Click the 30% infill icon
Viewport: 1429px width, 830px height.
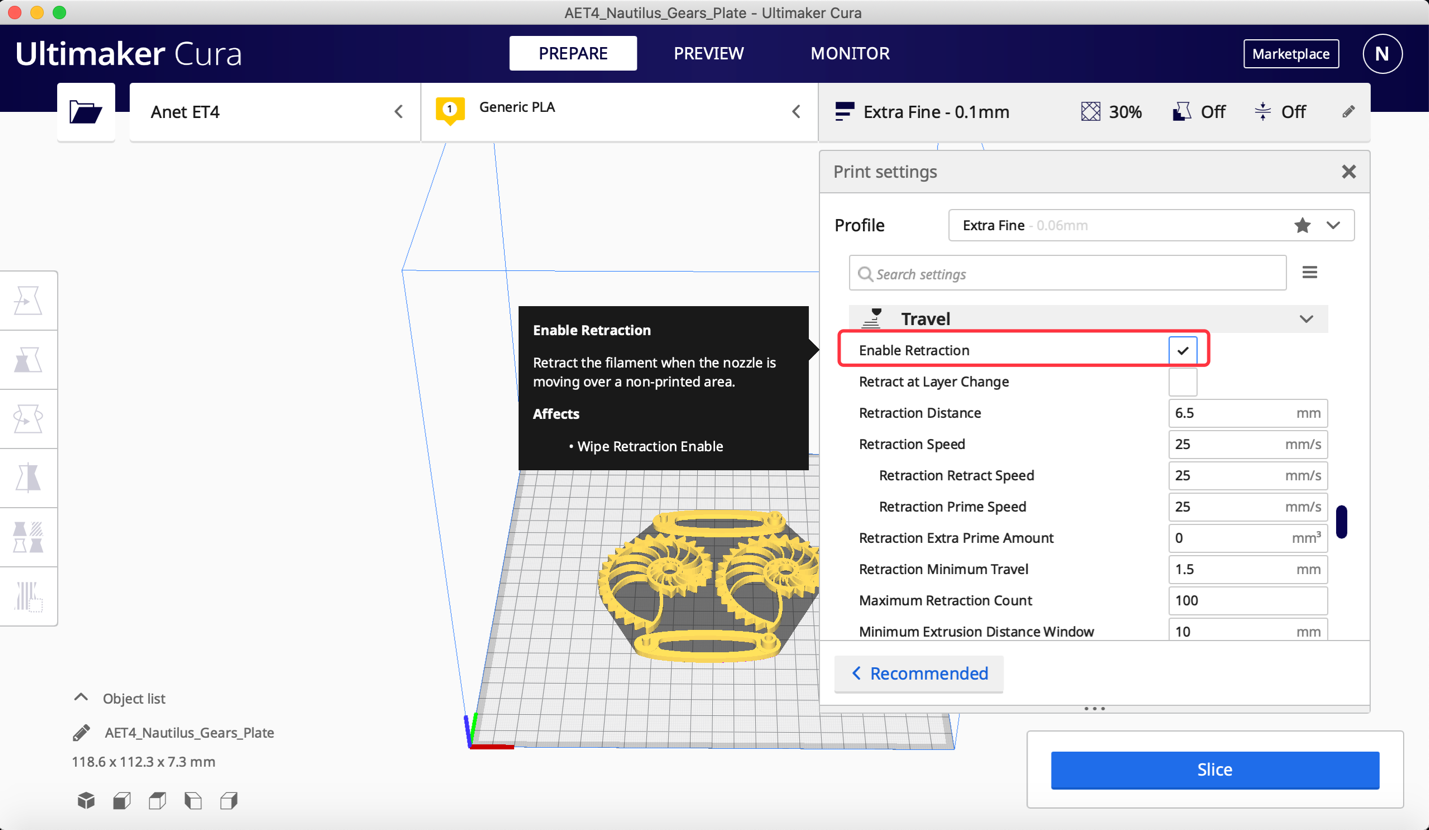click(1090, 112)
